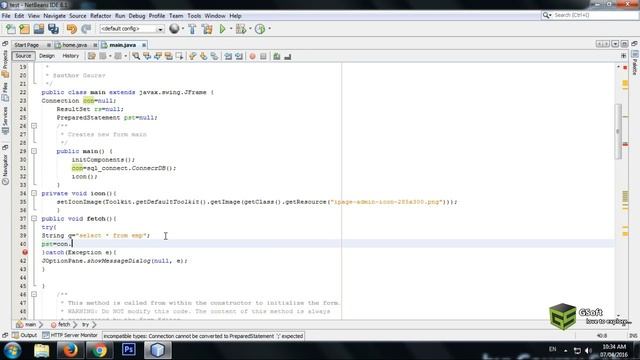Click the Profile Project clock icon
This screenshot has width=640, height=360.
click(x=260, y=29)
